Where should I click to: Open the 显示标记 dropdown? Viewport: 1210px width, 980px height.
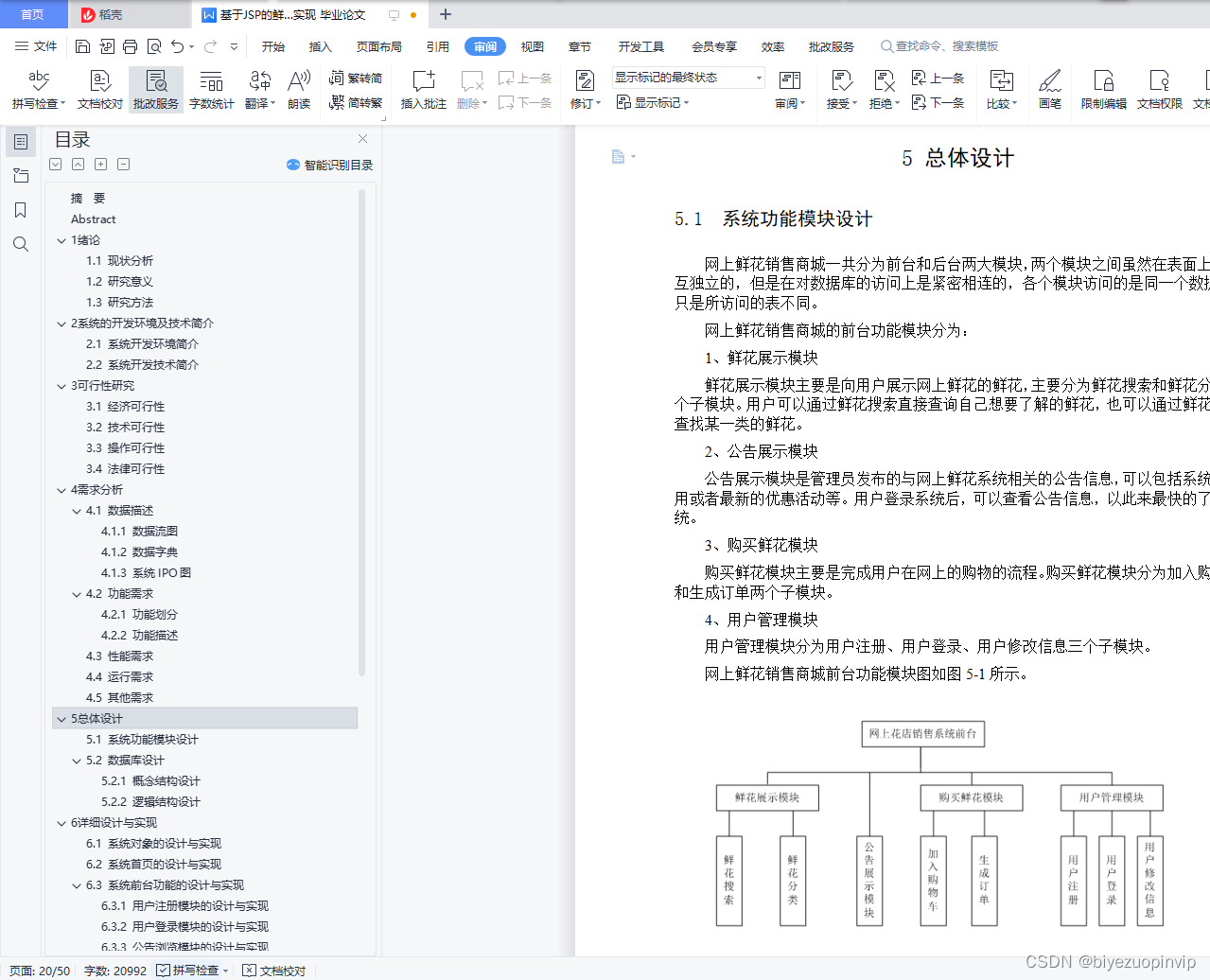(653, 102)
